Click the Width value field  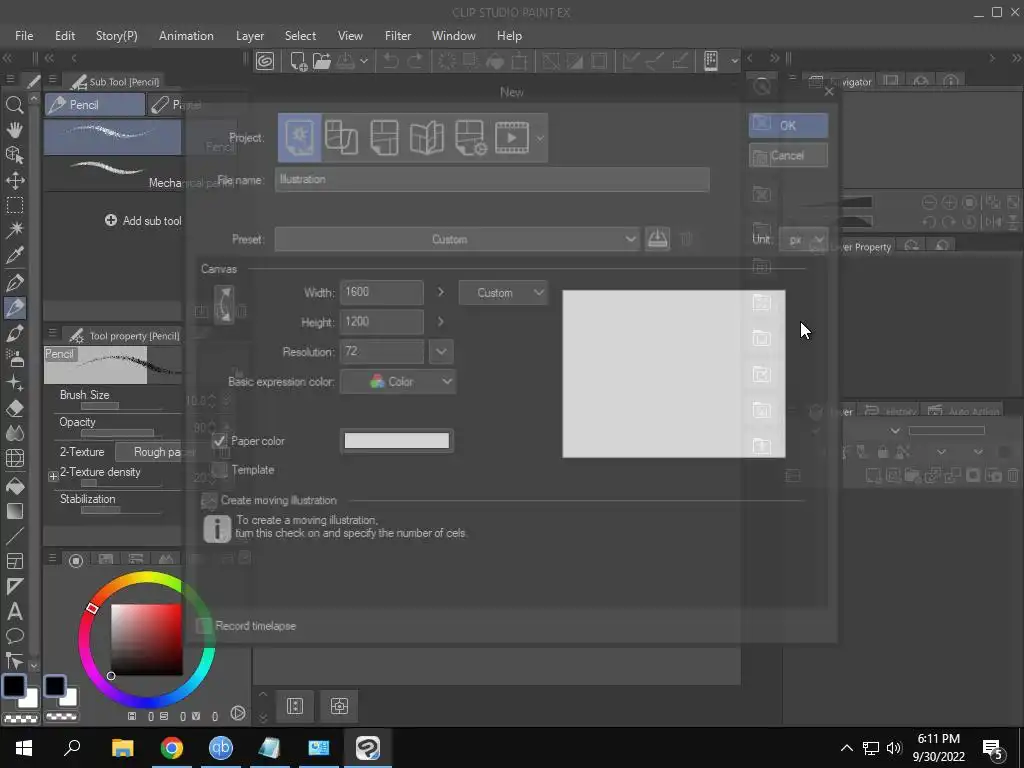(x=381, y=292)
